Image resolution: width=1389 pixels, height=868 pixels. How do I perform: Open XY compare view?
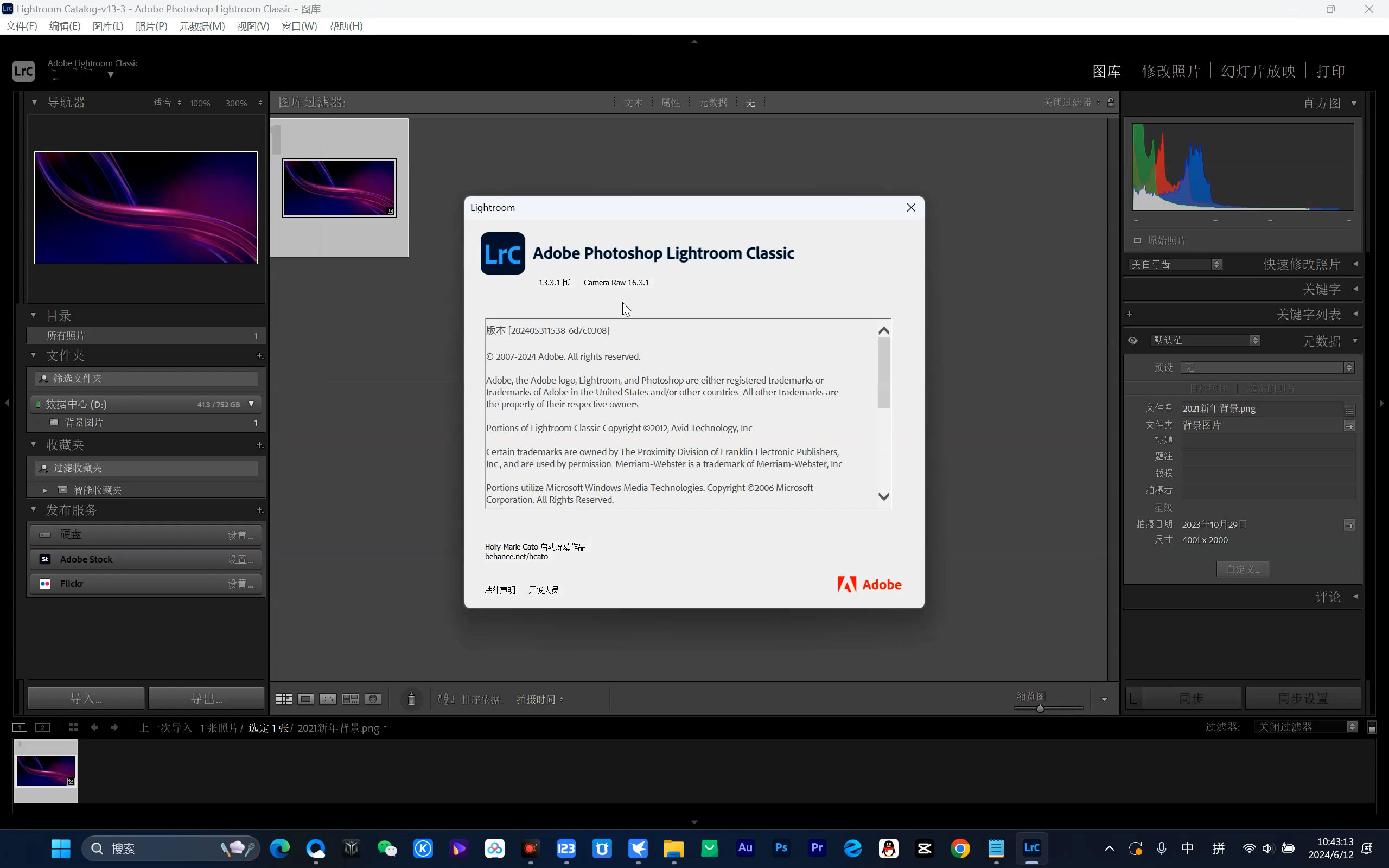pos(328,699)
